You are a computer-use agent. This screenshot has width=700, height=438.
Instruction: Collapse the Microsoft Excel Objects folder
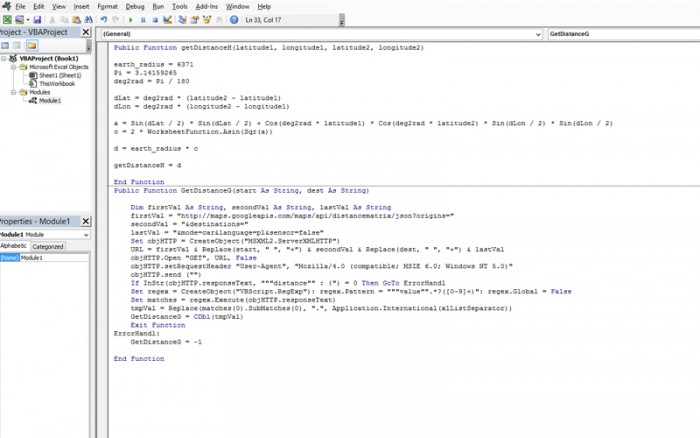tap(12, 67)
